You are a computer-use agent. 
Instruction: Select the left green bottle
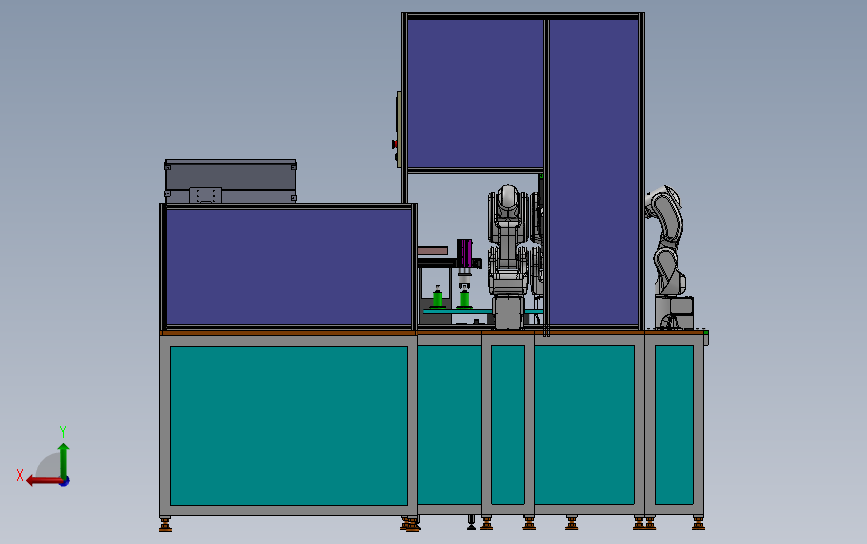tap(438, 297)
